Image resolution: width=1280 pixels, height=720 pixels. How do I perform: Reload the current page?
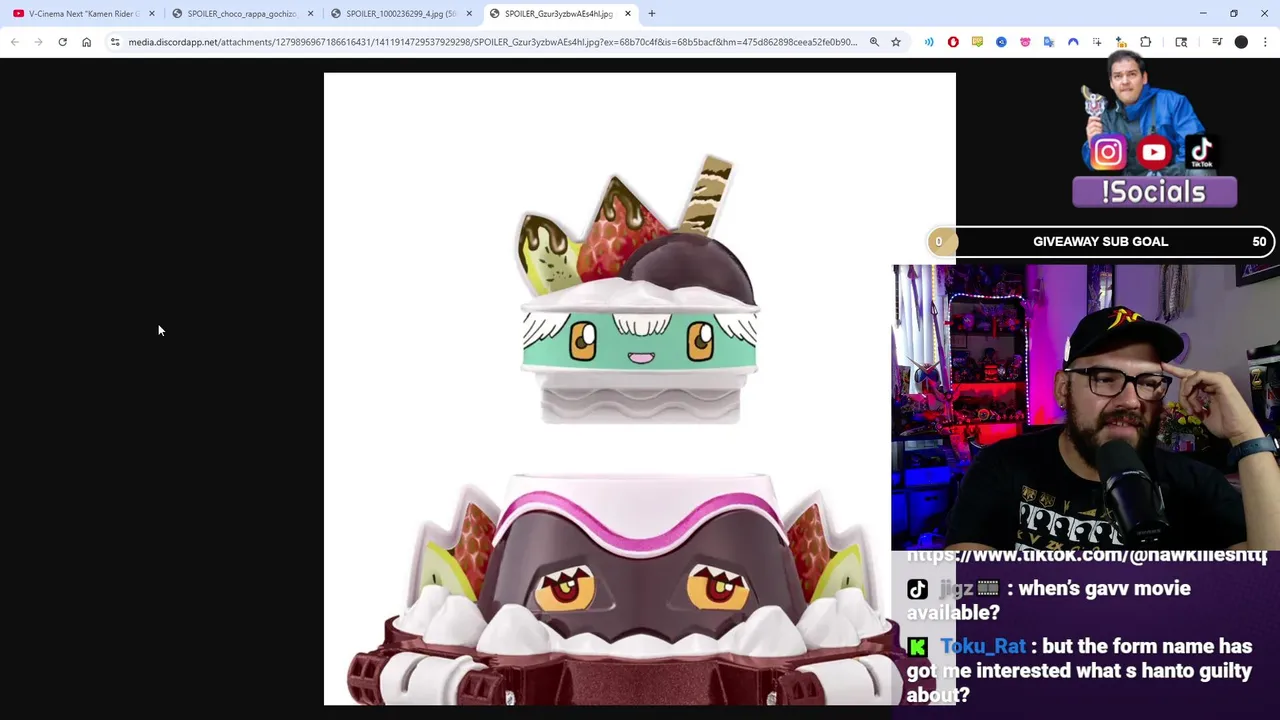pyautogui.click(x=62, y=42)
